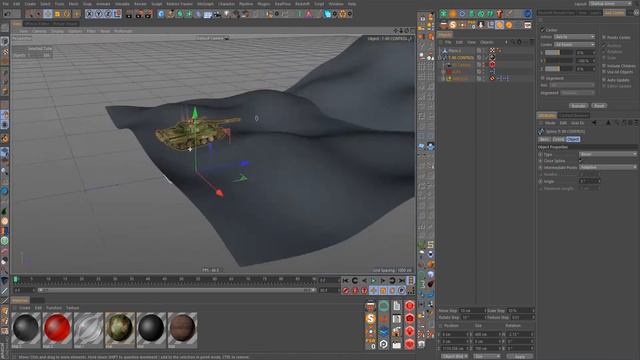Click the top red hexagon icon in bottom palette
This screenshot has height=360, width=640.
(x=410, y=306)
